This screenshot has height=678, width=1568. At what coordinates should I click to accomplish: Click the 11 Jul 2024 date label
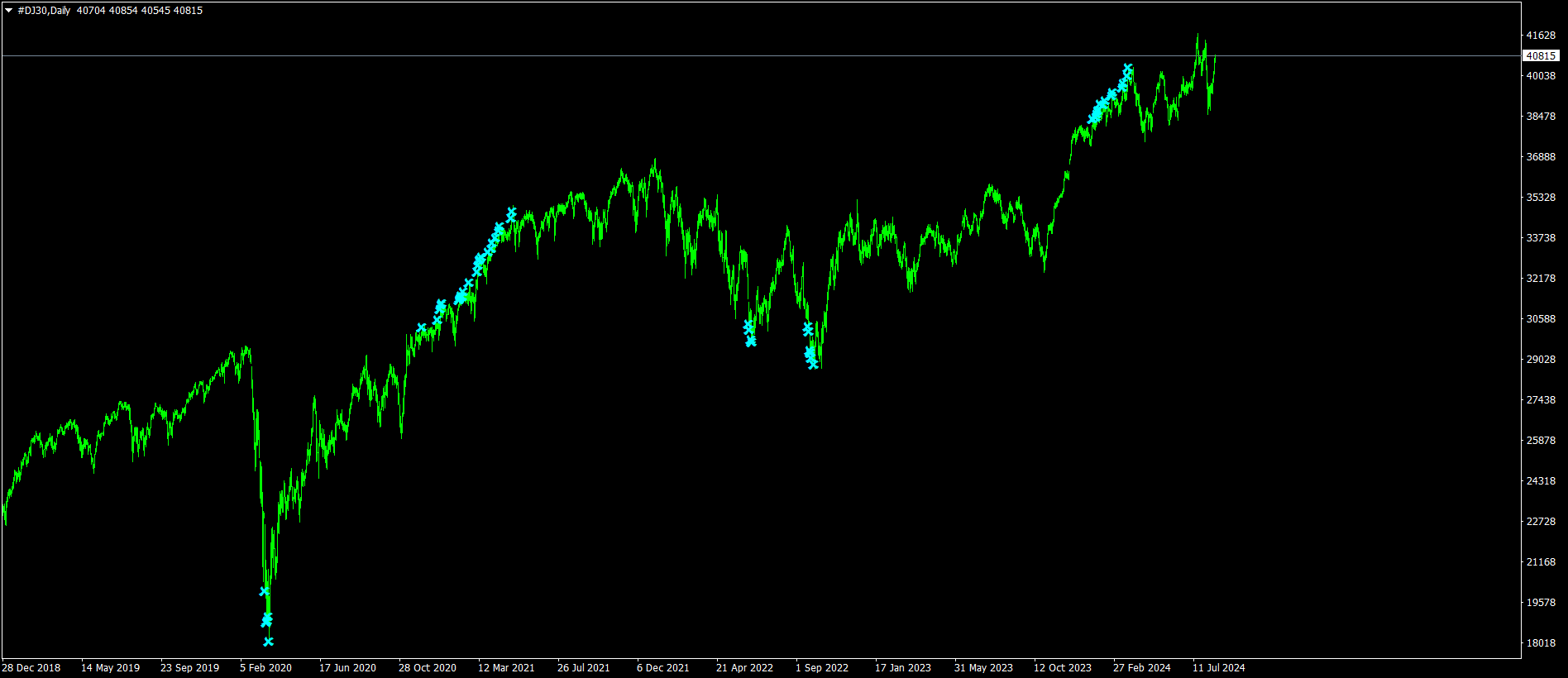[1218, 668]
